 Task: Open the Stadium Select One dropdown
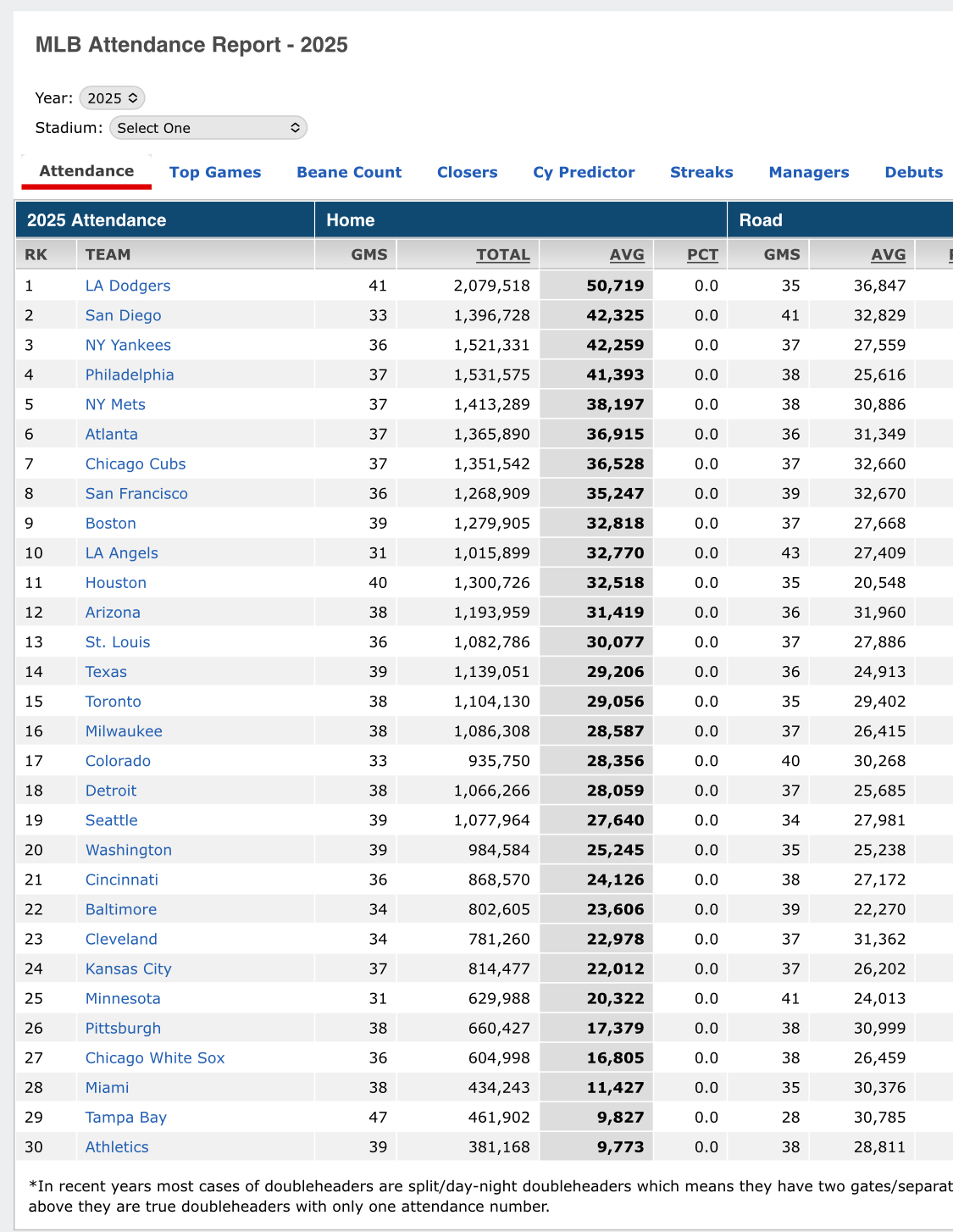[x=208, y=128]
